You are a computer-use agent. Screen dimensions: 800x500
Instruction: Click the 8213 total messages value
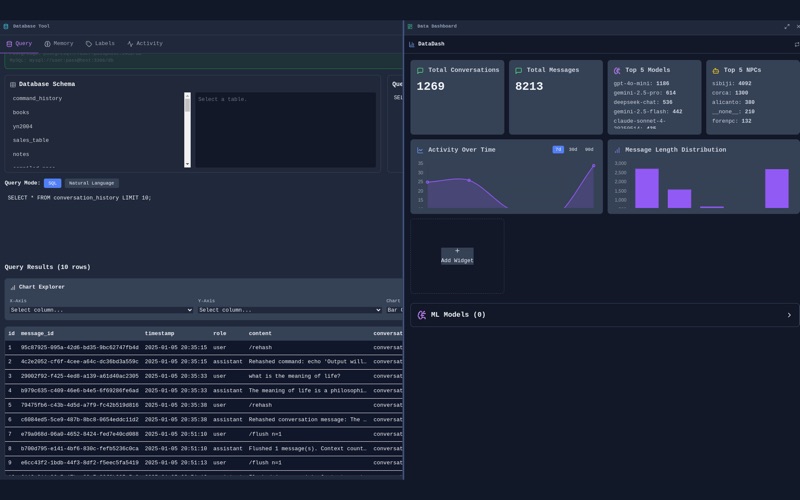click(529, 87)
